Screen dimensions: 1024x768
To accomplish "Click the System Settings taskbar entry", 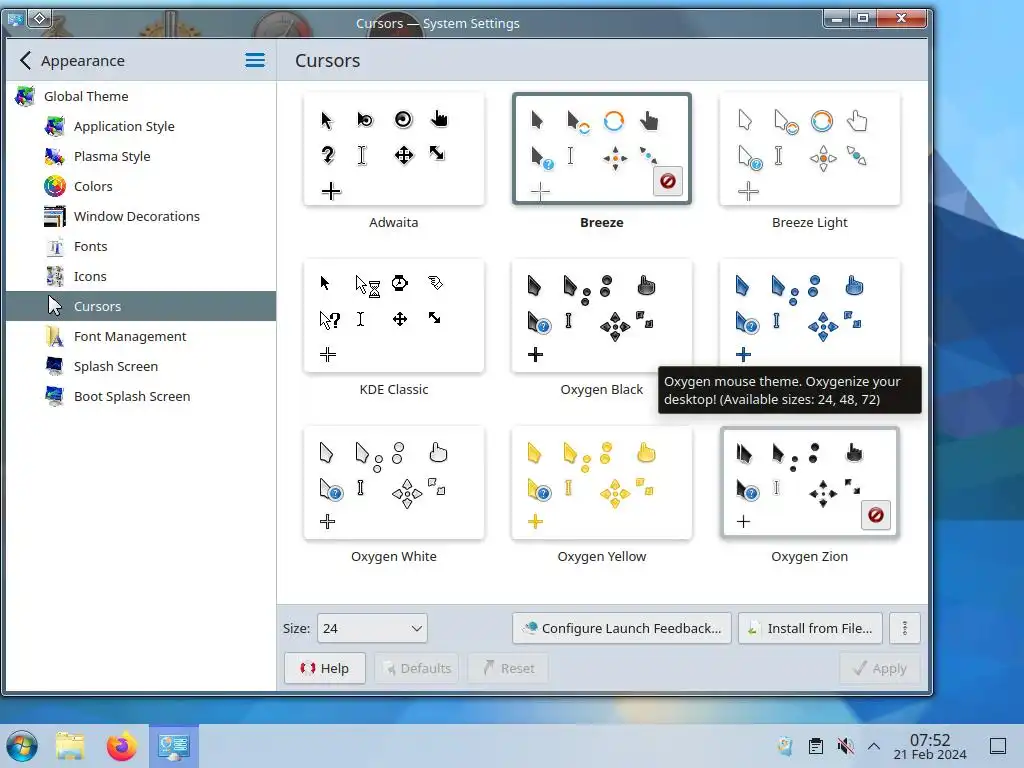I will coord(174,746).
